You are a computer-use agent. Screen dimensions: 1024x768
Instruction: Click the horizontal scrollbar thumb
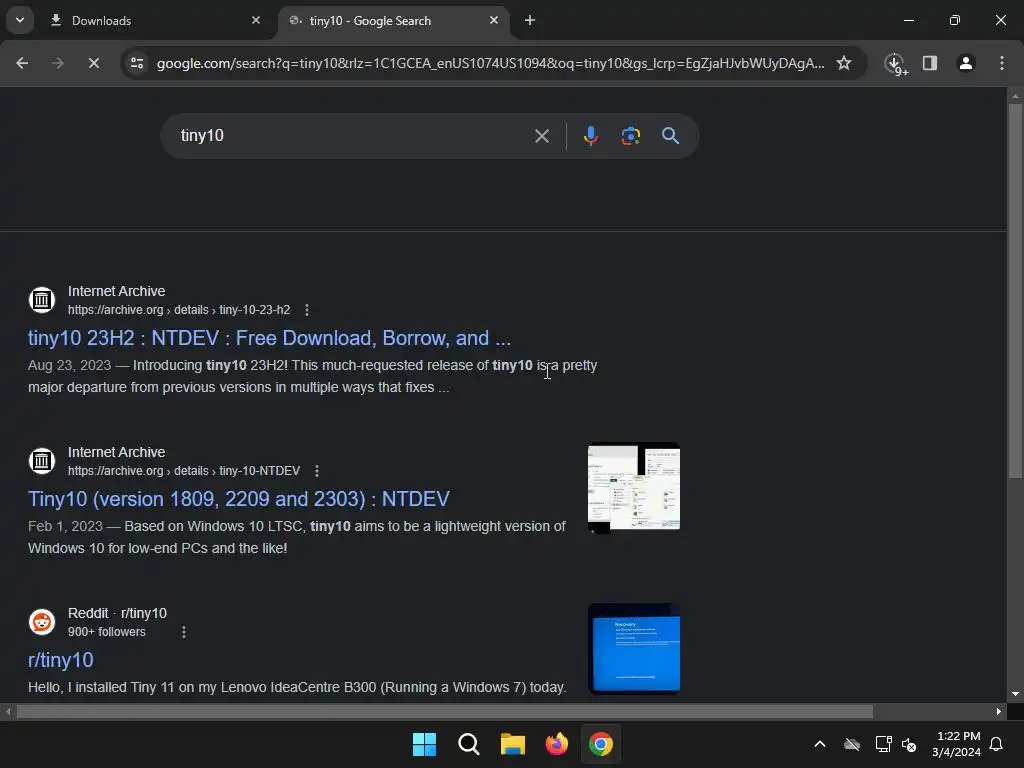(445, 712)
